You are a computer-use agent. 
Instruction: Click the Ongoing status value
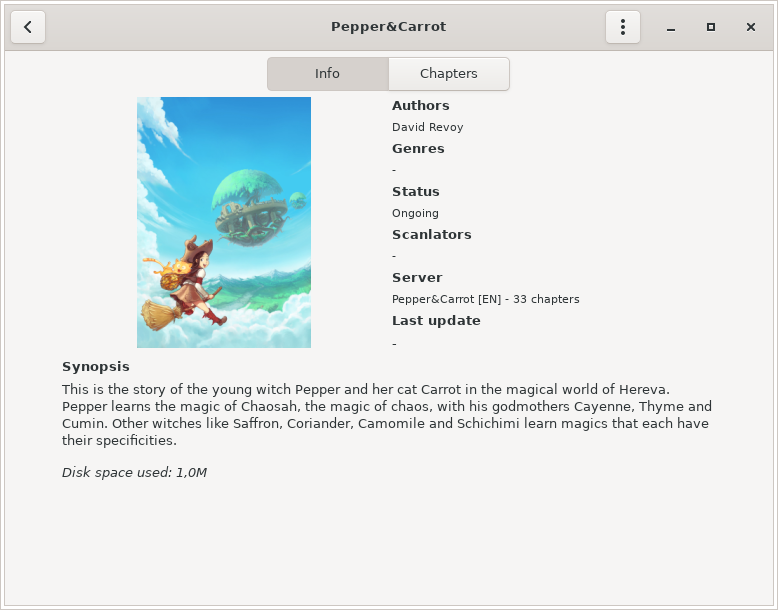click(x=415, y=213)
